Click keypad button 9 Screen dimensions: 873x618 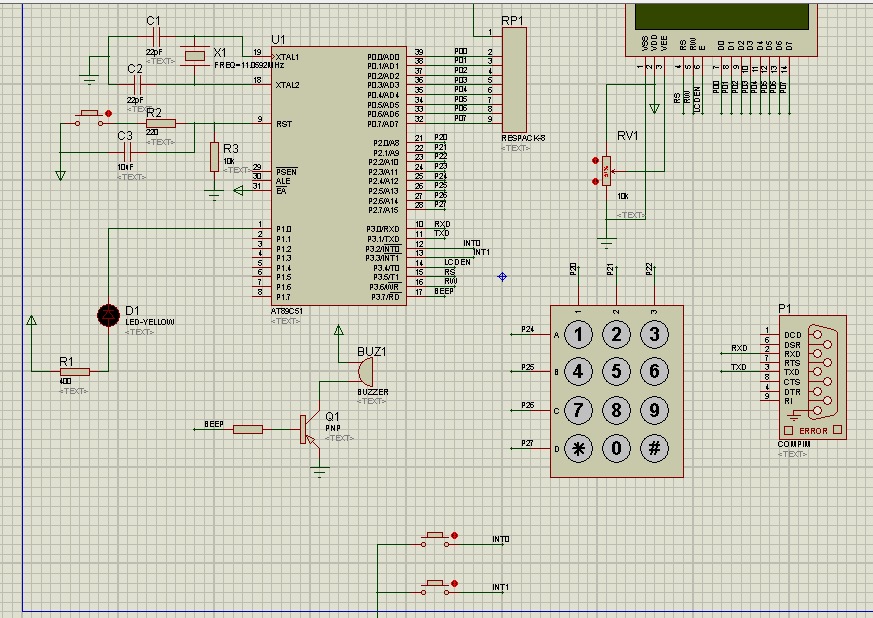(654, 410)
